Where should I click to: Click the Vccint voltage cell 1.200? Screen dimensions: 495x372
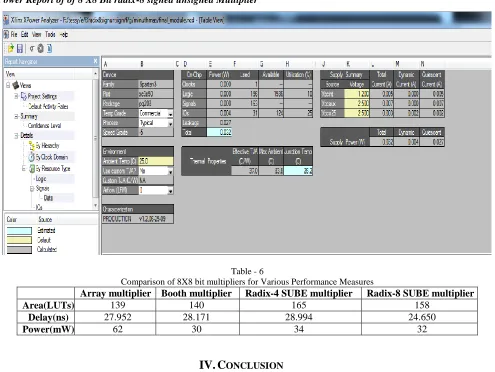point(357,94)
